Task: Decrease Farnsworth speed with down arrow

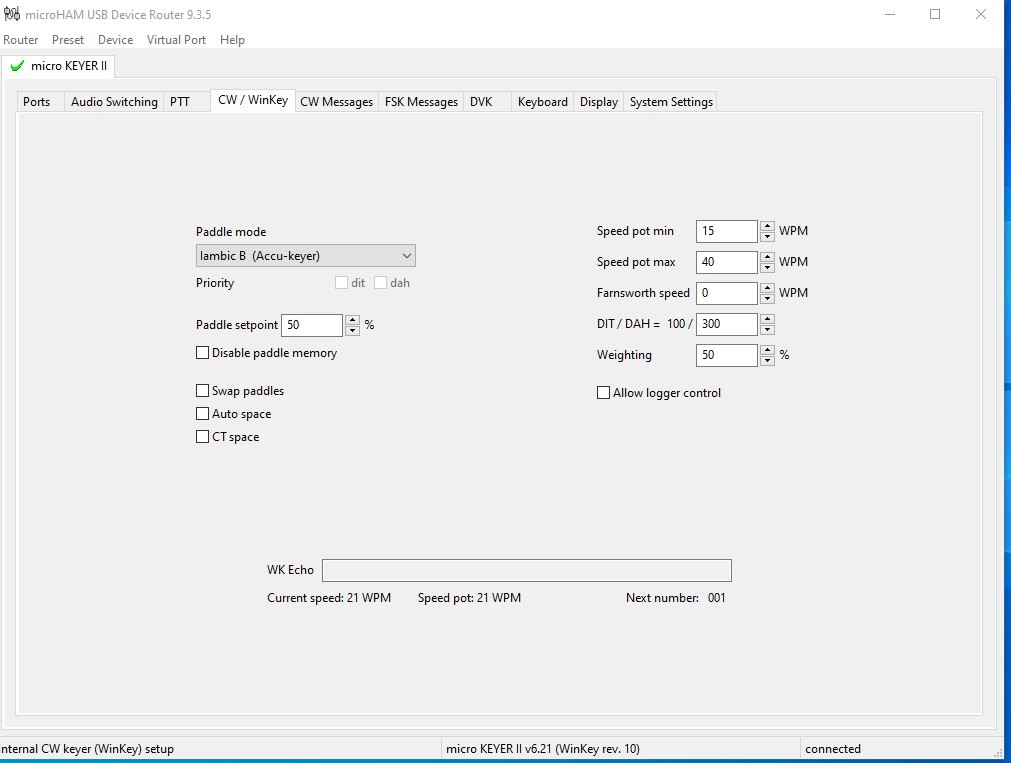Action: click(x=767, y=299)
